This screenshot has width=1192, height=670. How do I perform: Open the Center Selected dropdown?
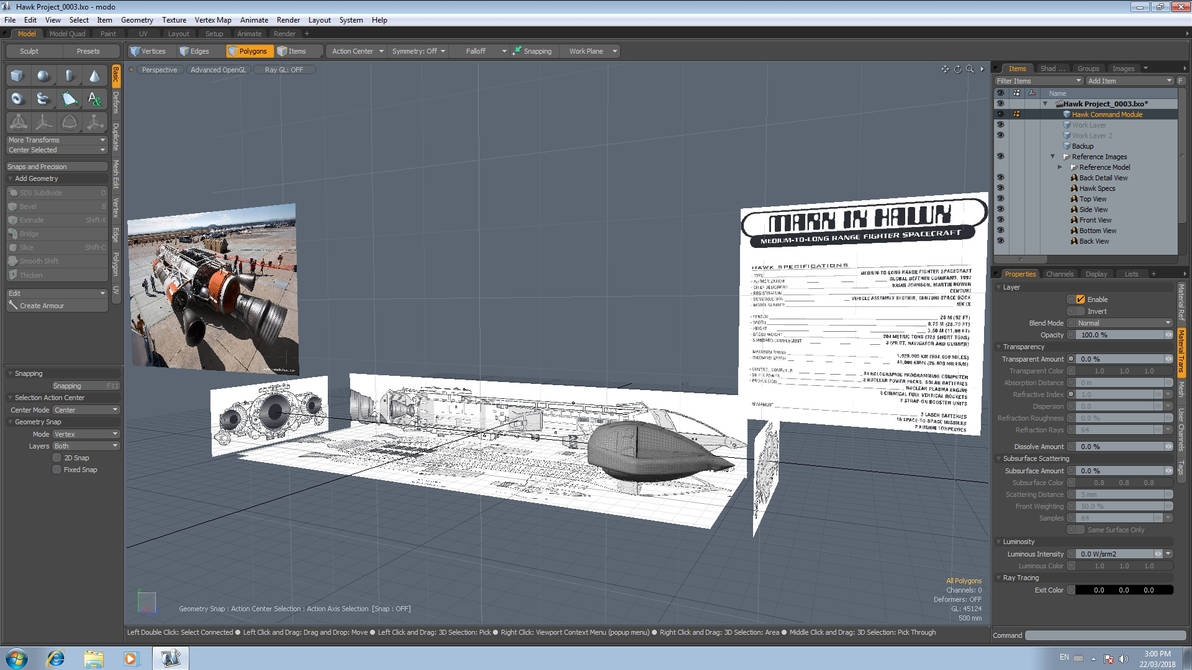pos(56,150)
